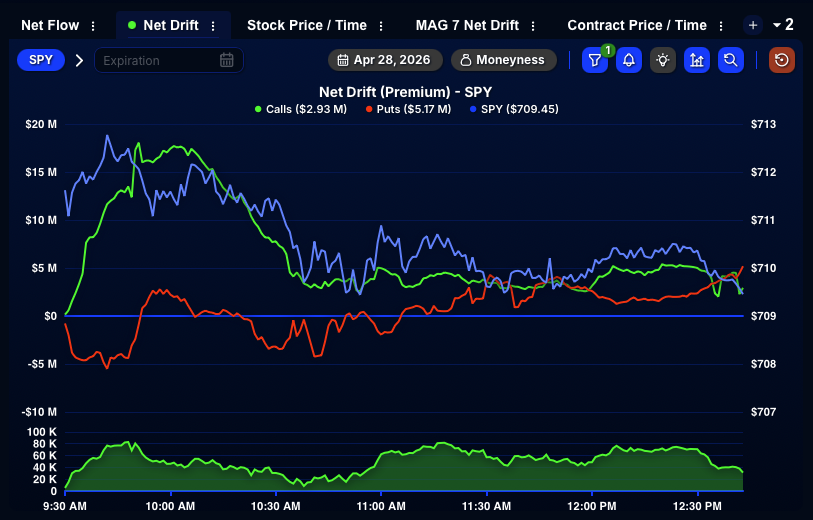Click the 12:30 PM time axis label

tap(697, 506)
